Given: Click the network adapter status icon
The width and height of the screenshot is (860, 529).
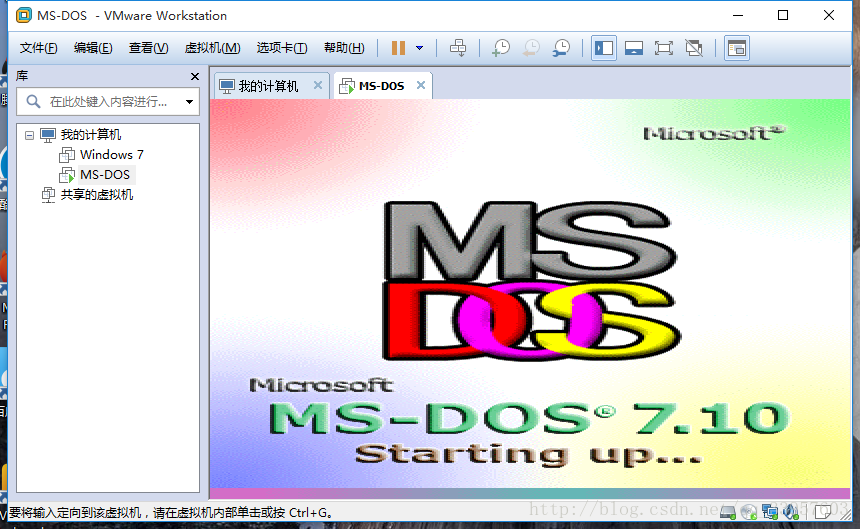Looking at the screenshot, I should click(770, 513).
